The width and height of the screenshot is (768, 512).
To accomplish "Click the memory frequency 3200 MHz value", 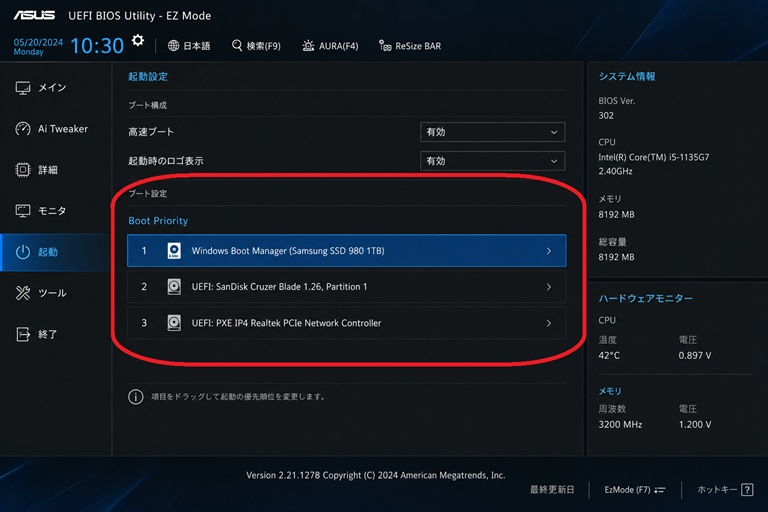I will click(620, 424).
